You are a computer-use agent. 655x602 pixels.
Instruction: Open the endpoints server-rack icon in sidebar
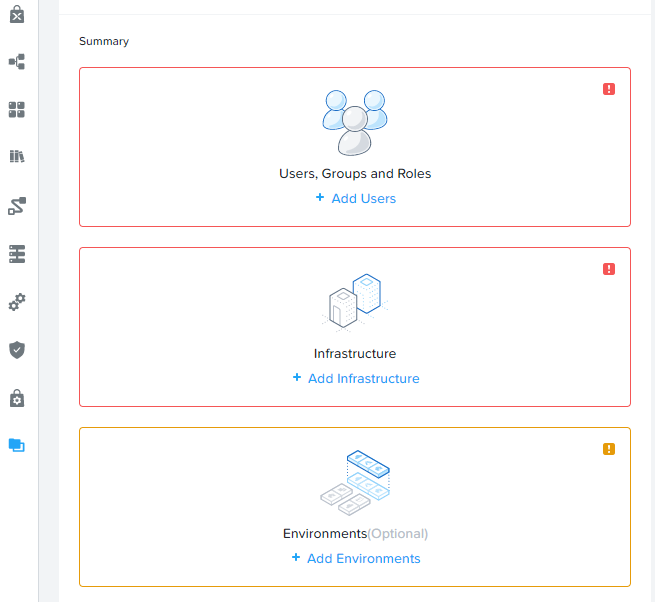tap(17, 254)
